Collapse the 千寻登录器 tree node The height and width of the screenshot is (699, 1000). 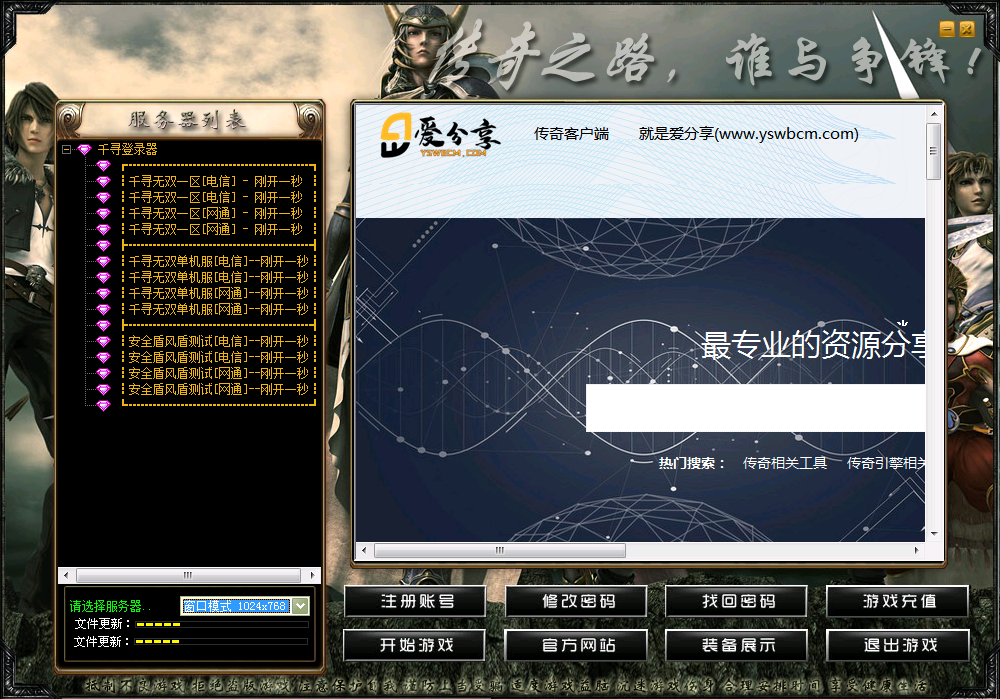[x=66, y=150]
